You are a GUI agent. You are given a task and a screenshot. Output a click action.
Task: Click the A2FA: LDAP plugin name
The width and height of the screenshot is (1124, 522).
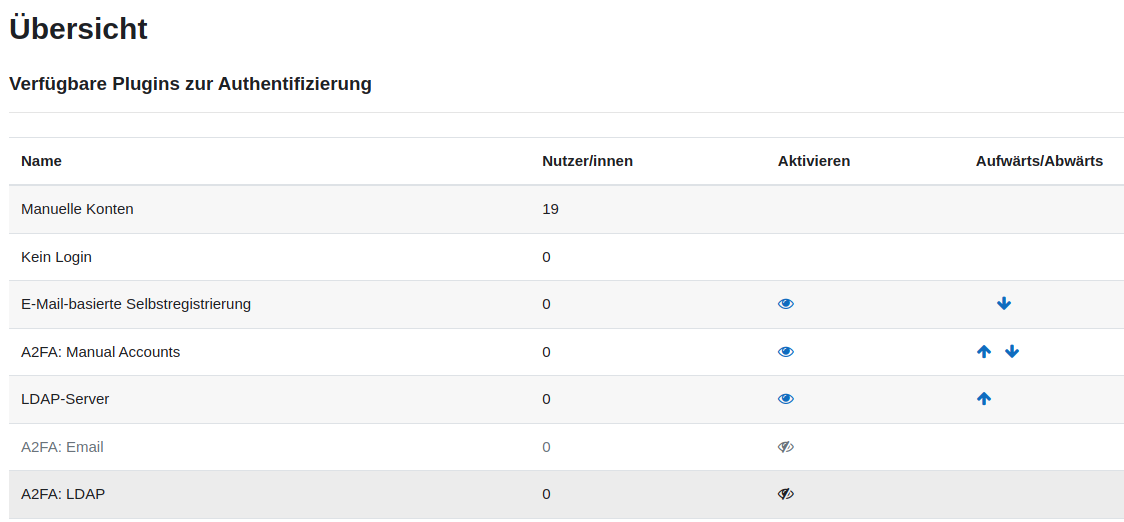(x=62, y=494)
